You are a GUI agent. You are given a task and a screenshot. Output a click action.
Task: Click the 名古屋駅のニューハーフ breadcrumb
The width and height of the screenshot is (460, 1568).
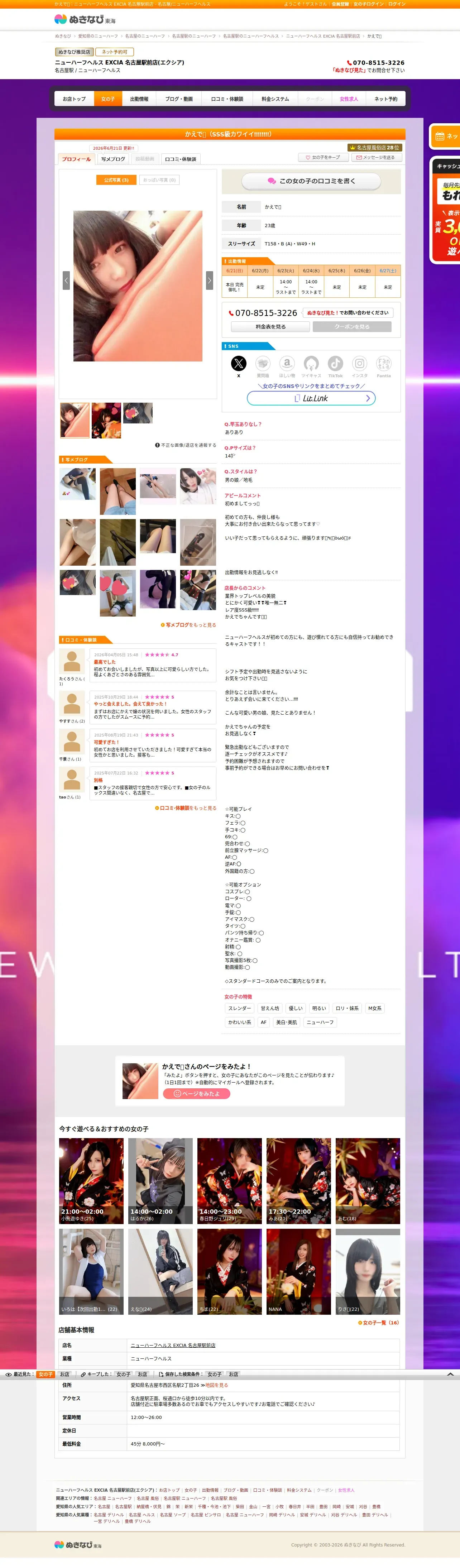193,37
